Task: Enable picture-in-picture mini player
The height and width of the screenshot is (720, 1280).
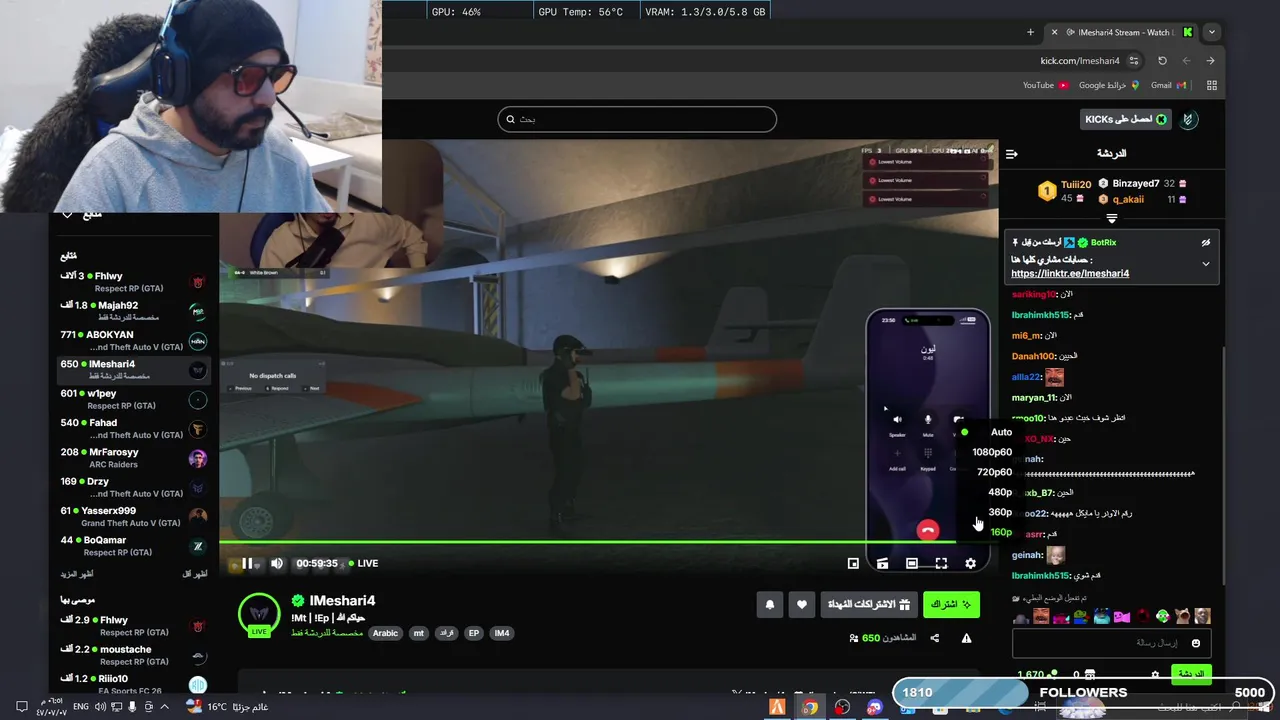Action: click(853, 563)
